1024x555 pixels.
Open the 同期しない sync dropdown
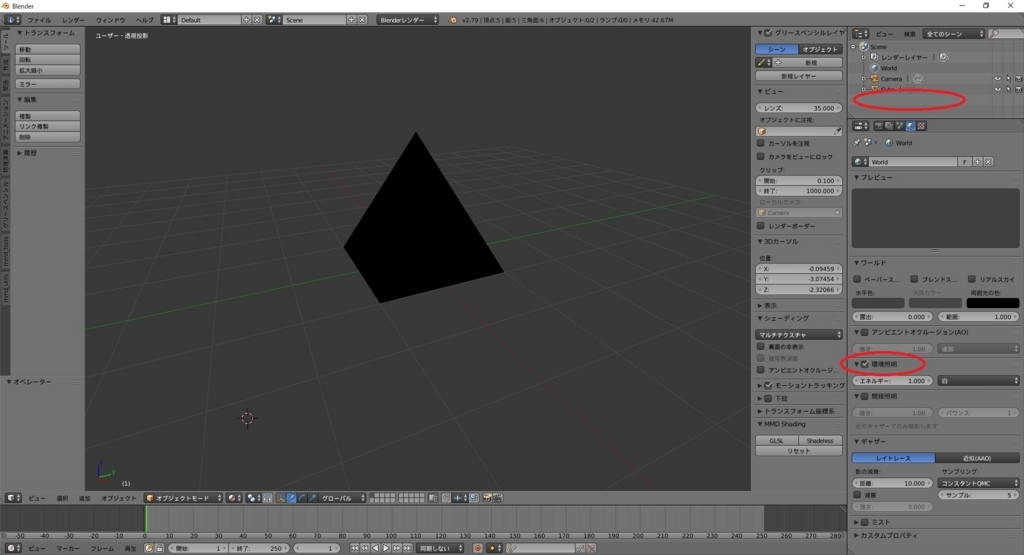click(x=440, y=548)
